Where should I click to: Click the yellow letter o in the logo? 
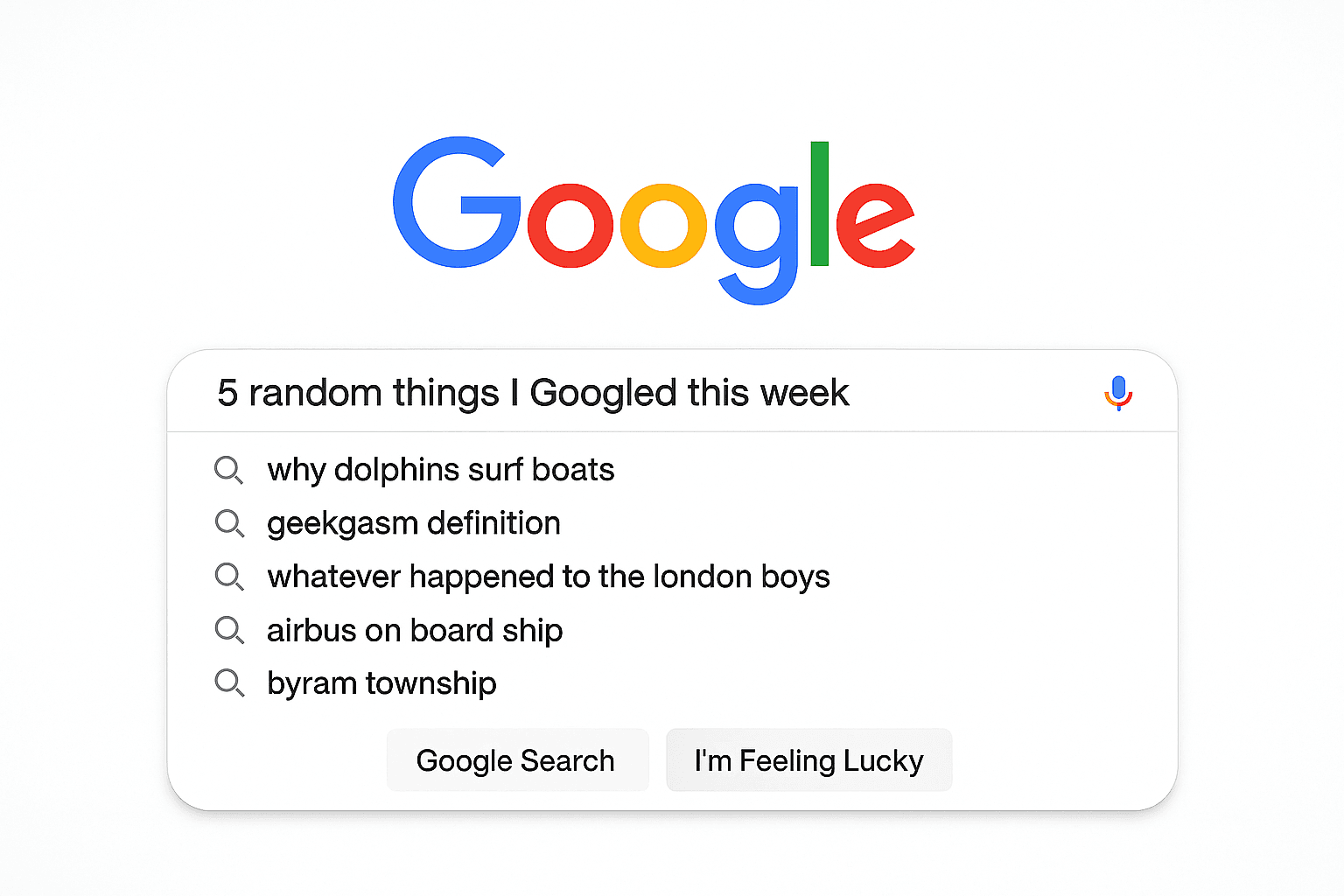tap(663, 225)
